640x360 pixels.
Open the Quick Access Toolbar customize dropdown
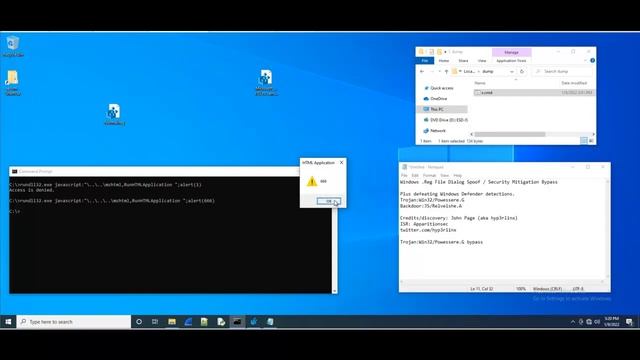pos(445,52)
